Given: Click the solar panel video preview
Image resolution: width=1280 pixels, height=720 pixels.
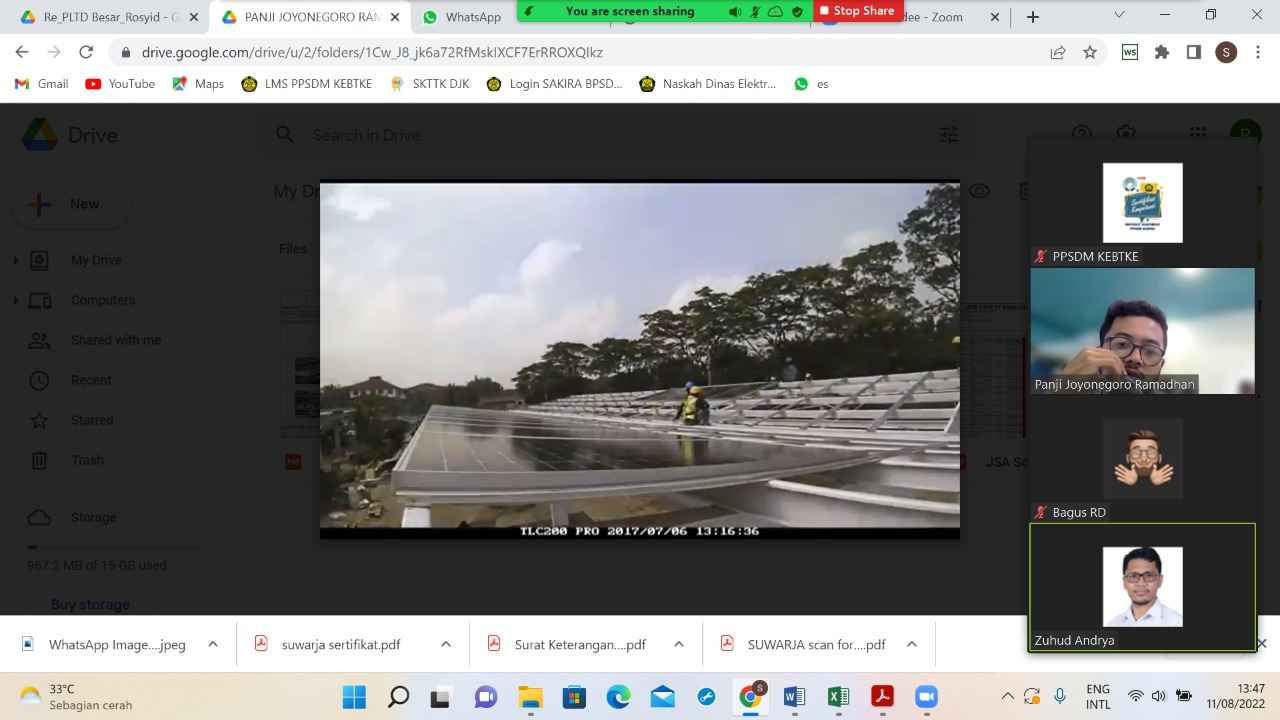Looking at the screenshot, I should click(640, 360).
